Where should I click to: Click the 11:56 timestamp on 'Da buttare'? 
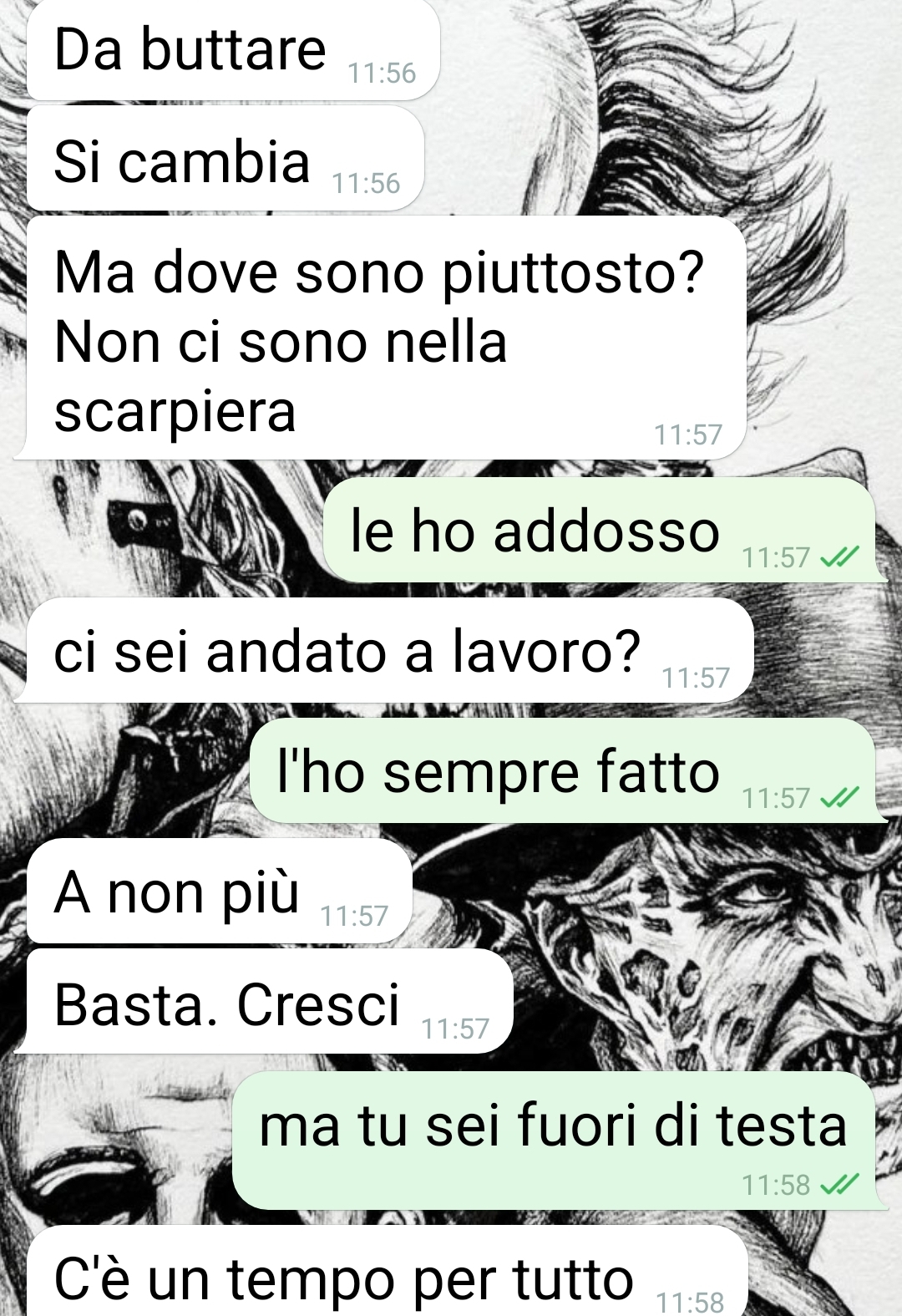tap(382, 73)
